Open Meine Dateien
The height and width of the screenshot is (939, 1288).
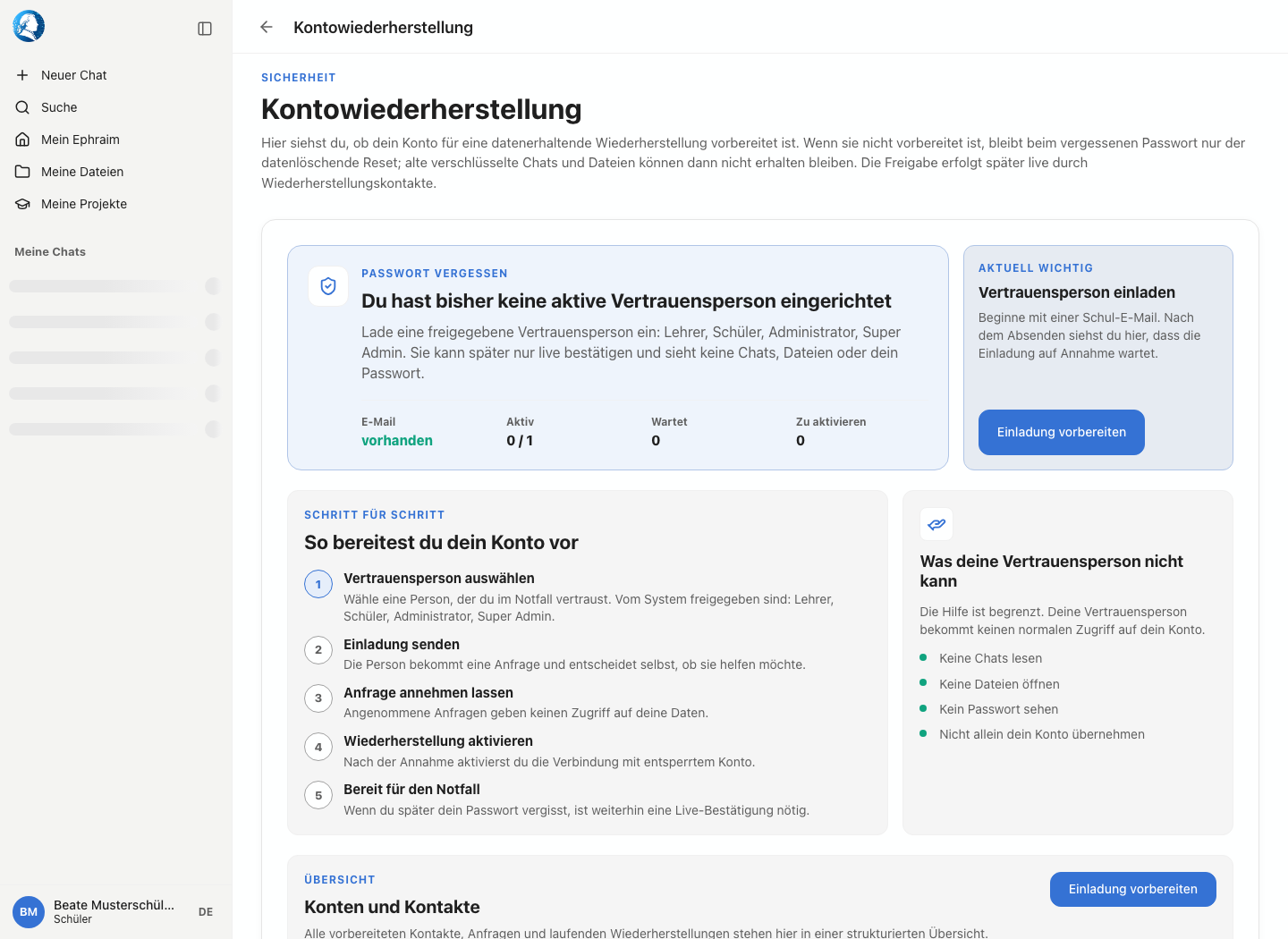click(x=115, y=172)
